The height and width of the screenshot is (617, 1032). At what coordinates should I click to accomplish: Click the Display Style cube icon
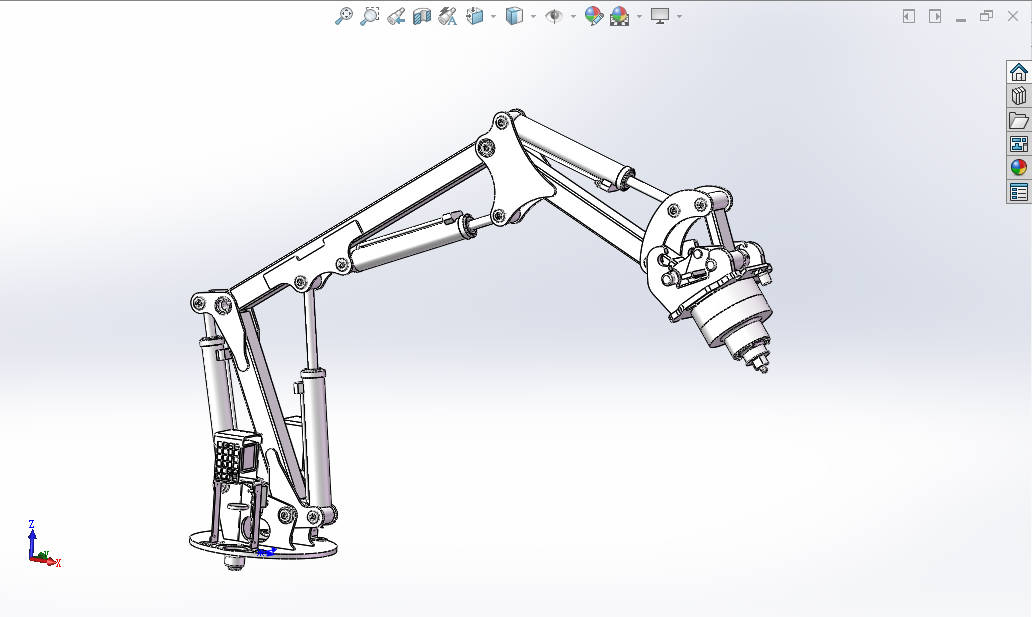click(514, 16)
